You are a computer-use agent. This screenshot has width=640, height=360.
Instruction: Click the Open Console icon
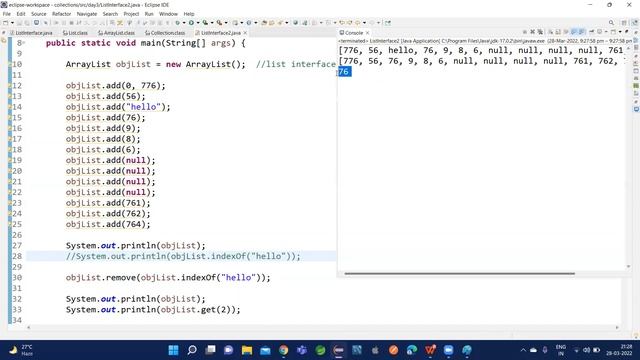point(613,32)
